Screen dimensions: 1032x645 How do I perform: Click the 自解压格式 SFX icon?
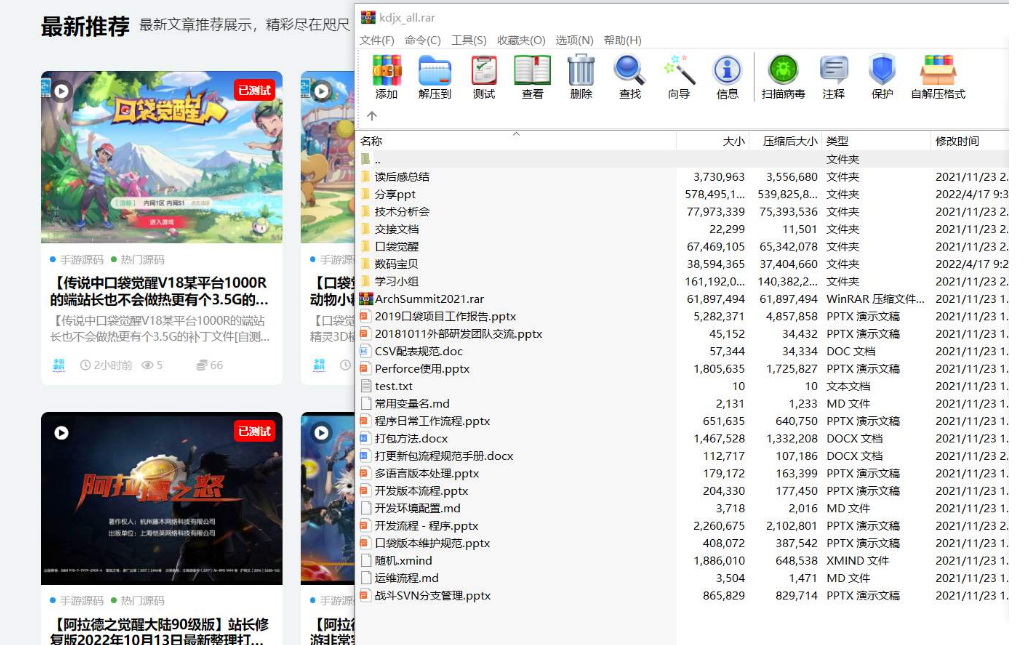[x=938, y=76]
